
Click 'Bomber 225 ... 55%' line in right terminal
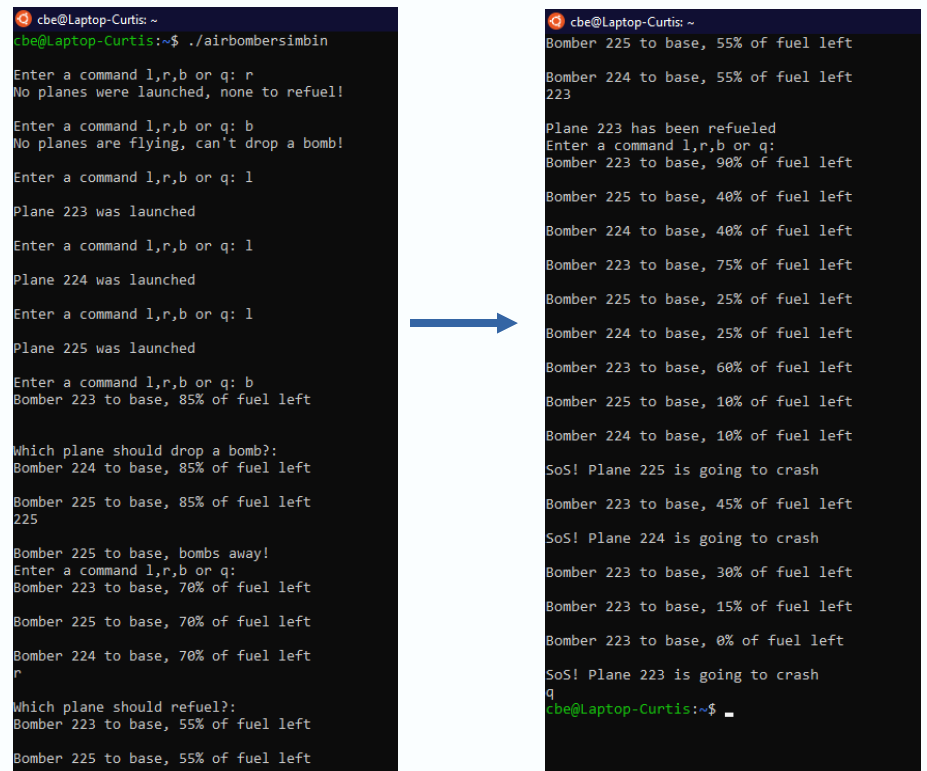point(699,43)
